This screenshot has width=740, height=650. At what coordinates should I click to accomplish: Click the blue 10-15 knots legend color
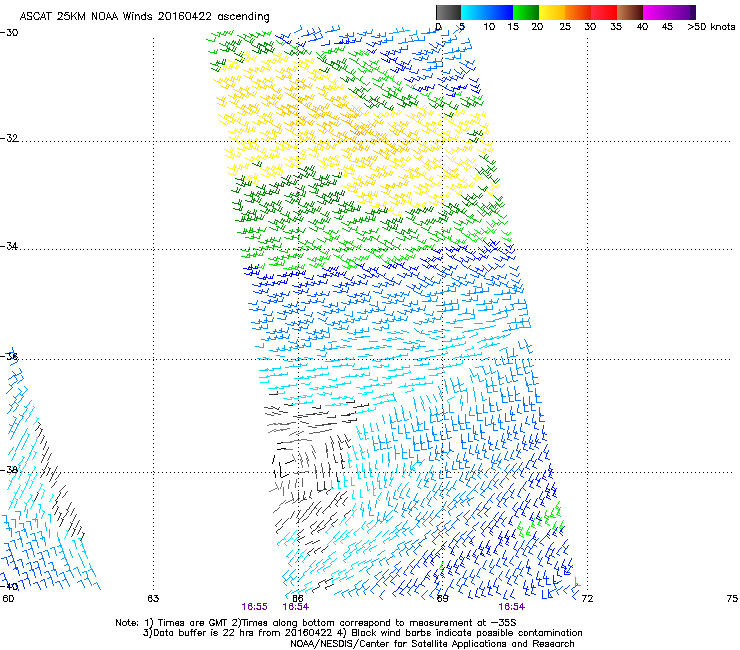500,12
